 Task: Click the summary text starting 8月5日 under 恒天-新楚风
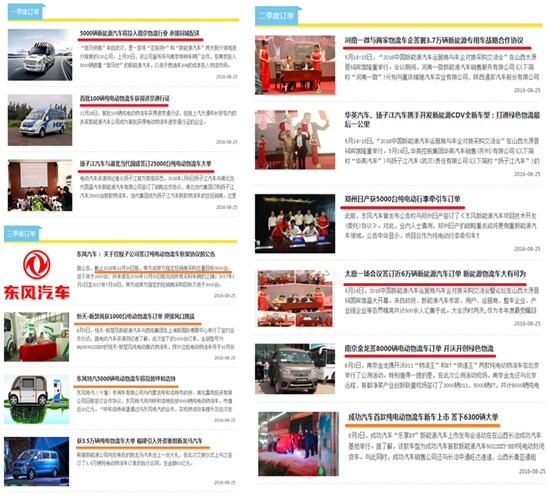[156, 338]
